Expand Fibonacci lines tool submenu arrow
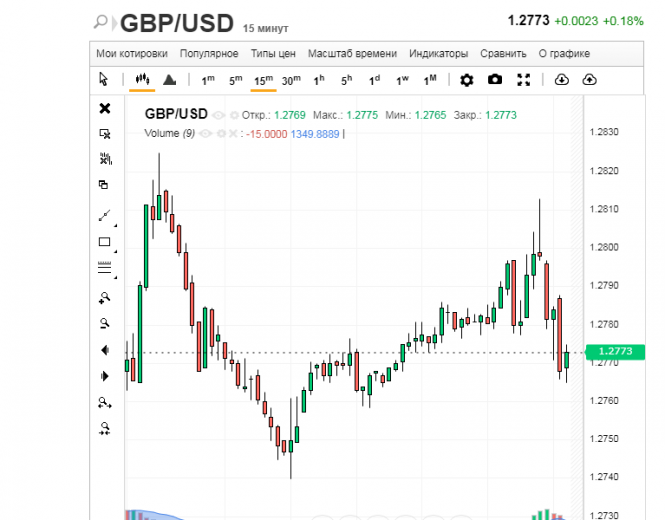This screenshot has height=520, width=665. (115, 277)
